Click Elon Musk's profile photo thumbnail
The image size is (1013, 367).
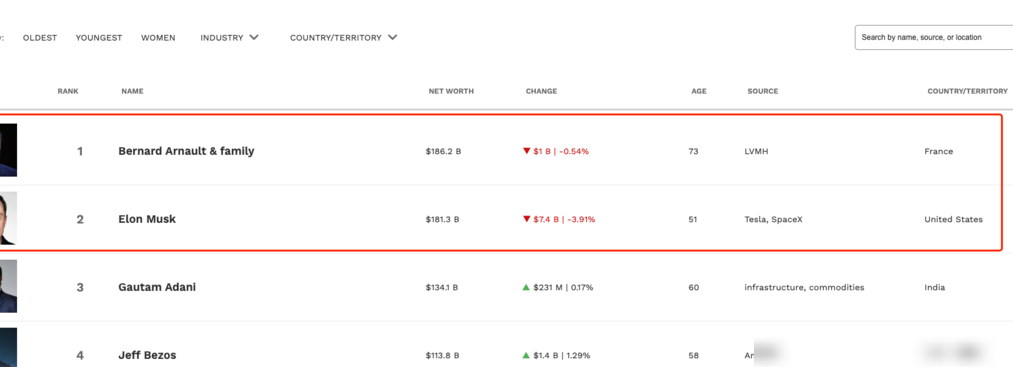(8, 218)
